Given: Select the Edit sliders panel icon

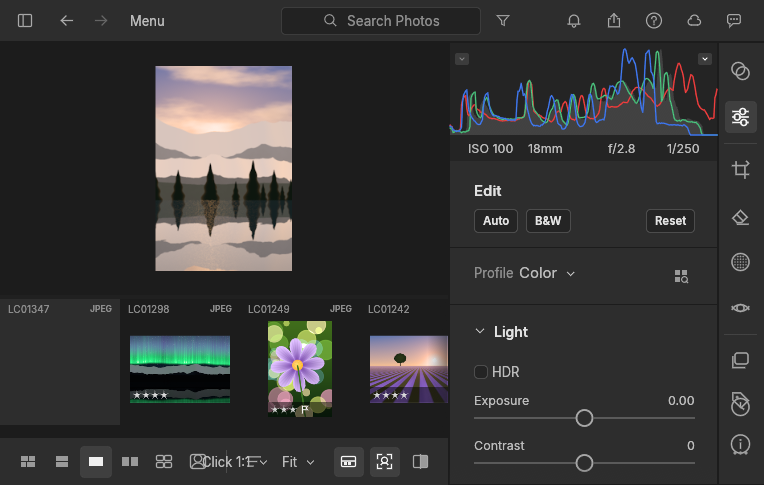Looking at the screenshot, I should 741,117.
